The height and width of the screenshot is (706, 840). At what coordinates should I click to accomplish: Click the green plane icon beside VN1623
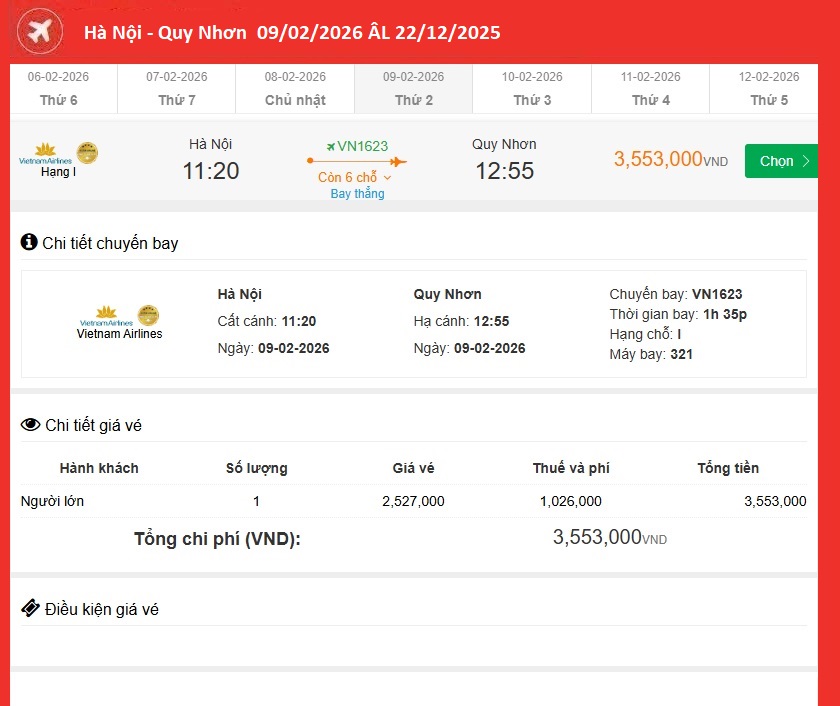pyautogui.click(x=328, y=146)
